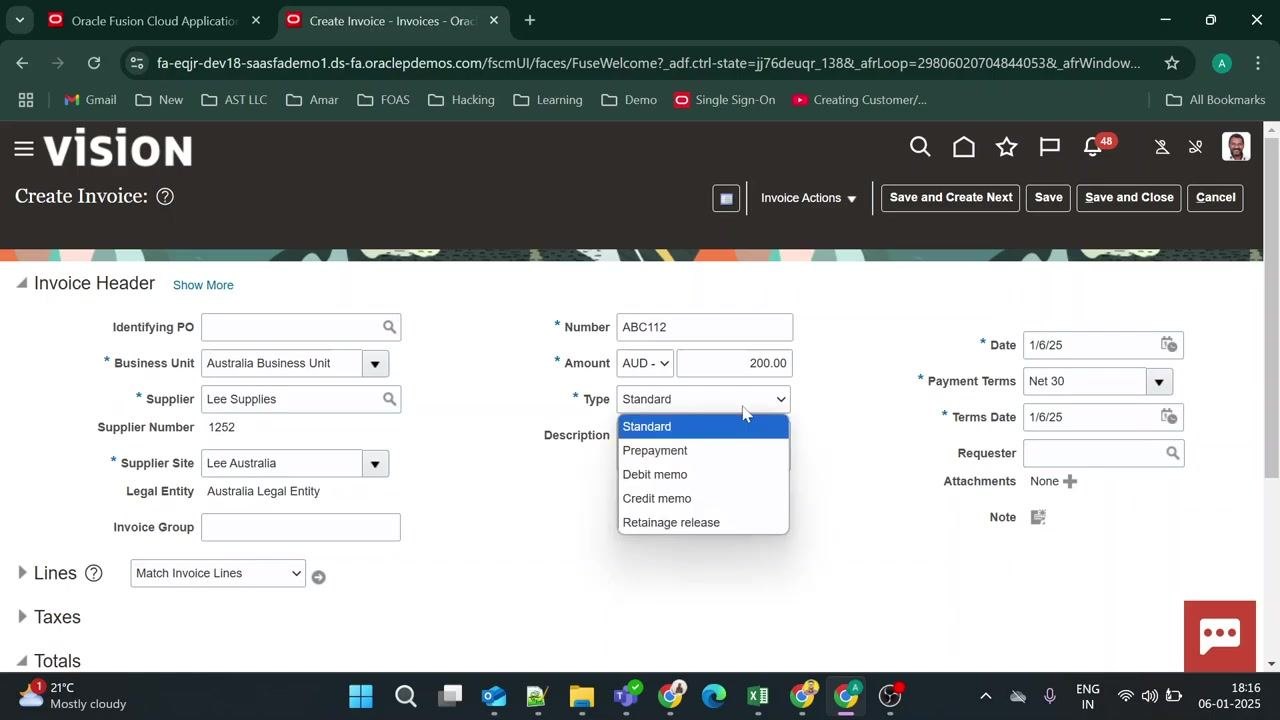Screen dimensions: 1280x720
Task: Open Excel from the taskbar
Action: click(x=758, y=695)
